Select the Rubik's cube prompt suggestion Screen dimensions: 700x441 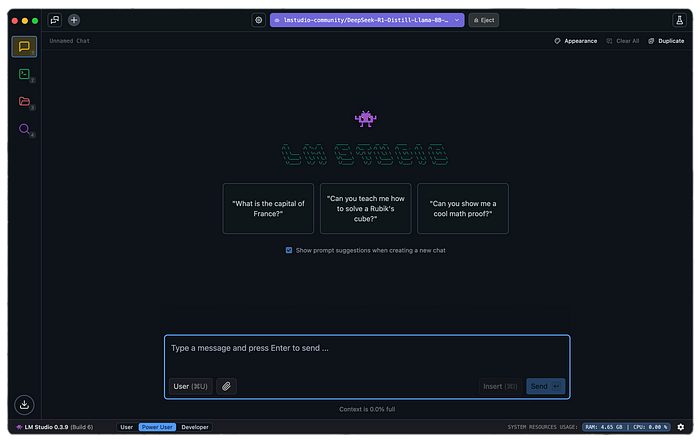pyautogui.click(x=366, y=208)
